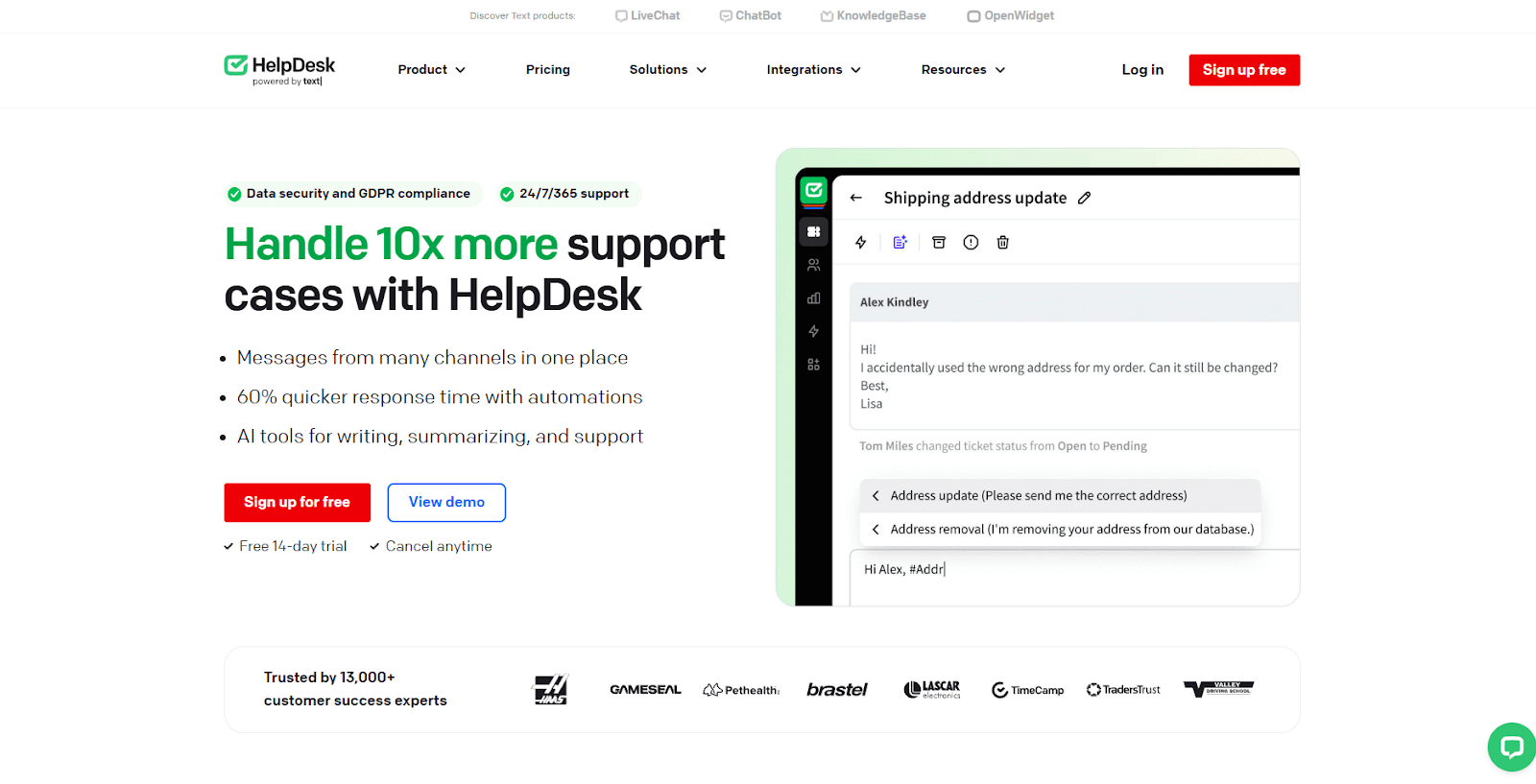Click the Sign up for free button
Screen dimensions: 1536x784
pyautogui.click(x=298, y=502)
